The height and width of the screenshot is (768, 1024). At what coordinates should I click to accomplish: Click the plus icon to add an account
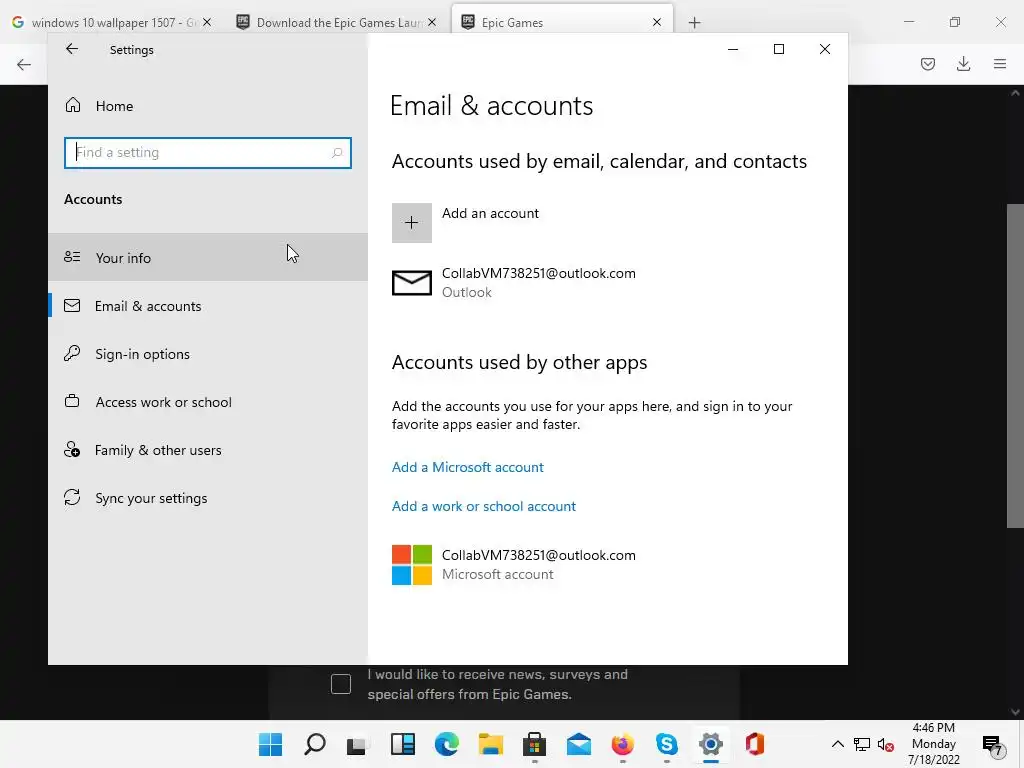(x=411, y=223)
